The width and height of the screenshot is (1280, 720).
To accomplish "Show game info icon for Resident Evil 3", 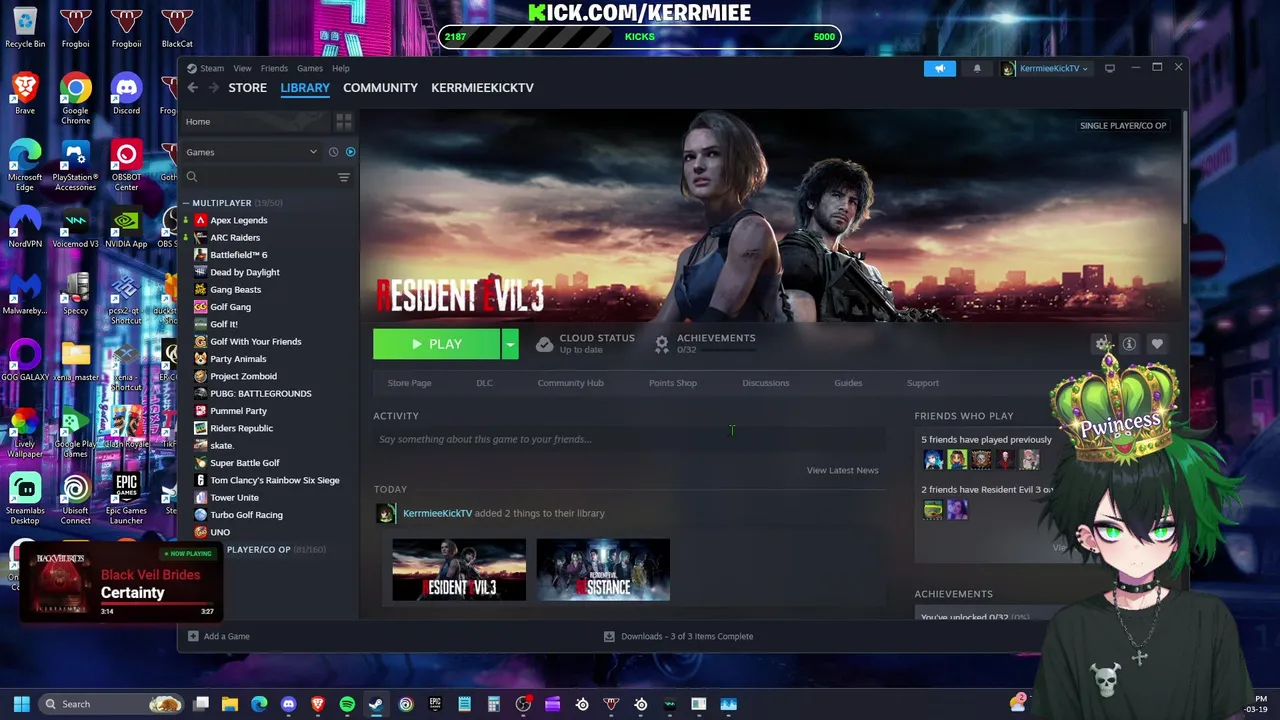I will [x=1129, y=344].
